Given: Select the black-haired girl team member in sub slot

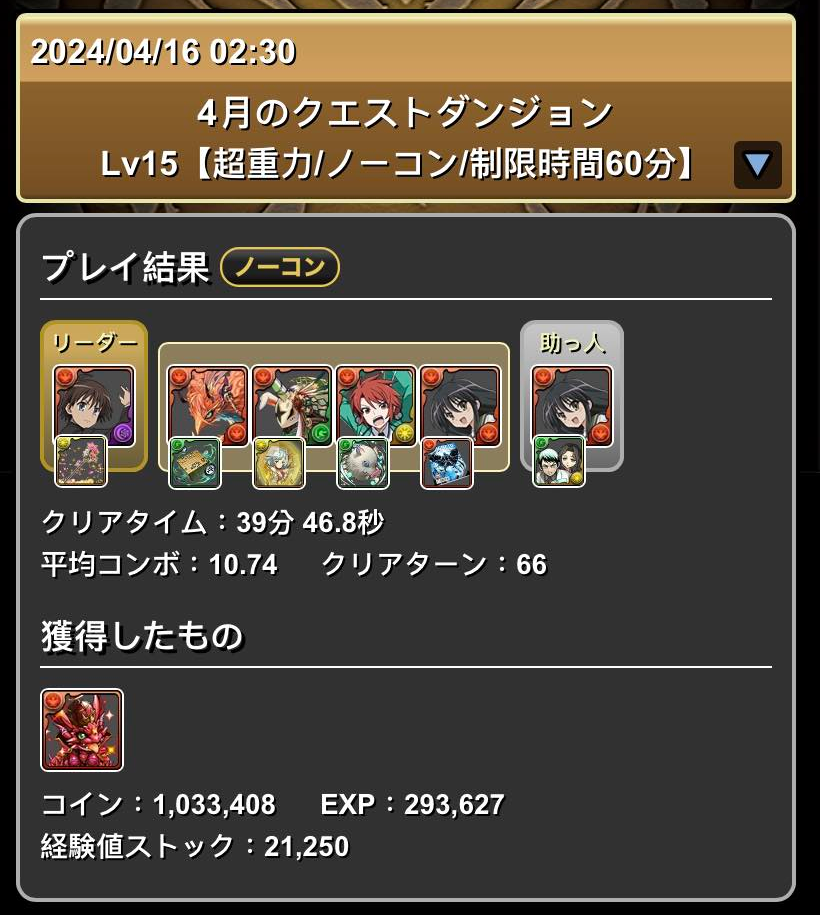Looking at the screenshot, I should pyautogui.click(x=460, y=406).
